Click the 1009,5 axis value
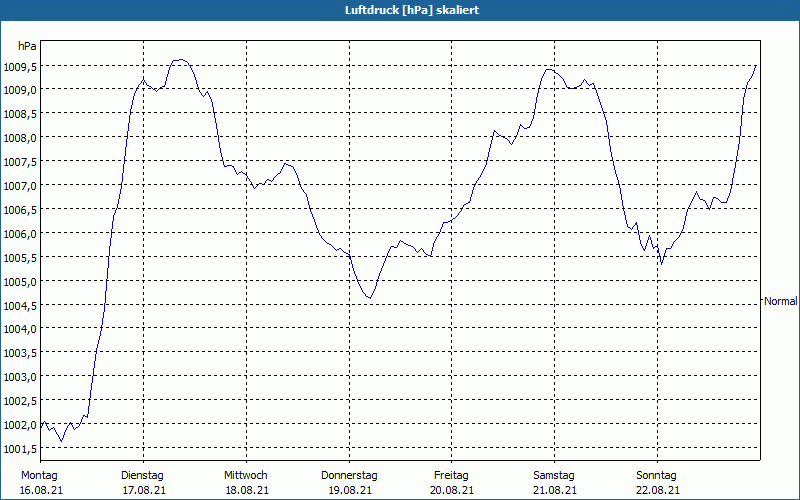The width and height of the screenshot is (800, 500). [20, 66]
